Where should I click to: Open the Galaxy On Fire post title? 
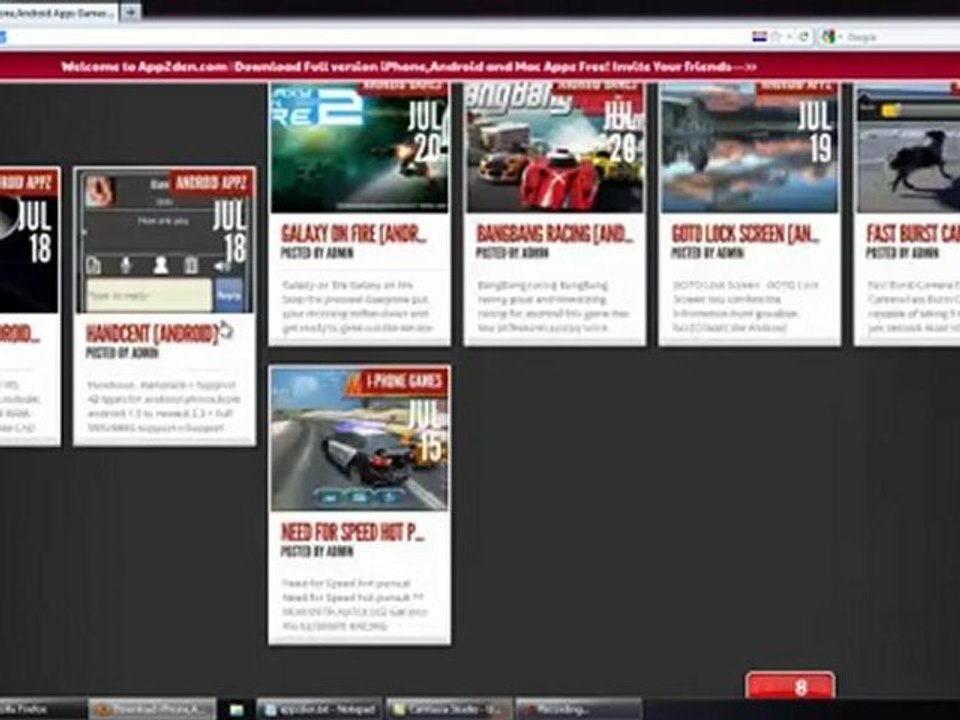pyautogui.click(x=354, y=234)
